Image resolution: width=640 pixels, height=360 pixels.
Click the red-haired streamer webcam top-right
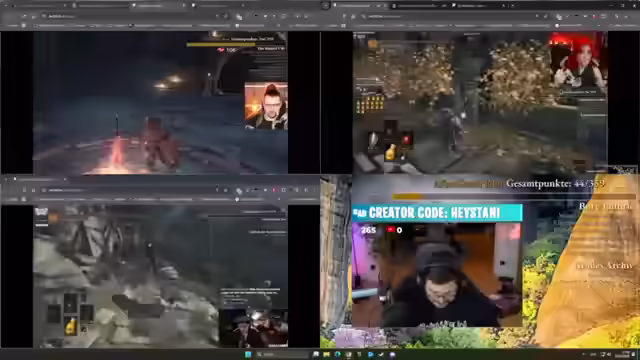(578, 61)
